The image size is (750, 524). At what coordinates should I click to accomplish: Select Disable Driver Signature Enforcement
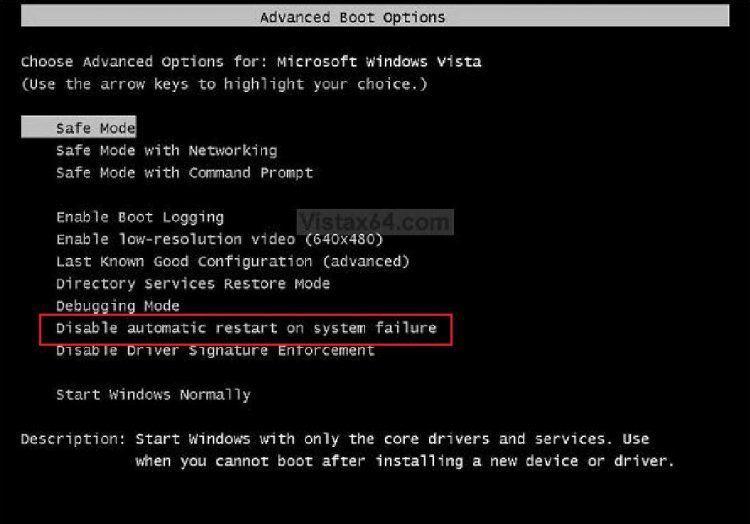coord(215,350)
